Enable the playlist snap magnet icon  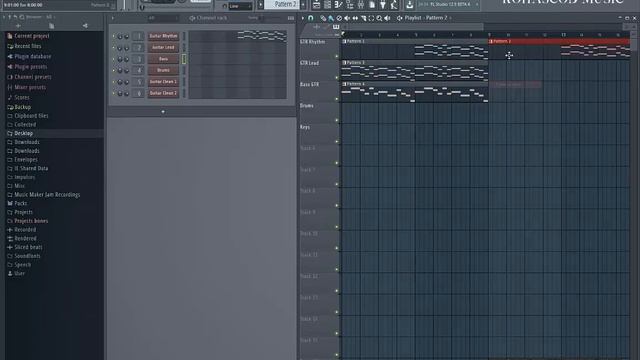click(x=311, y=18)
